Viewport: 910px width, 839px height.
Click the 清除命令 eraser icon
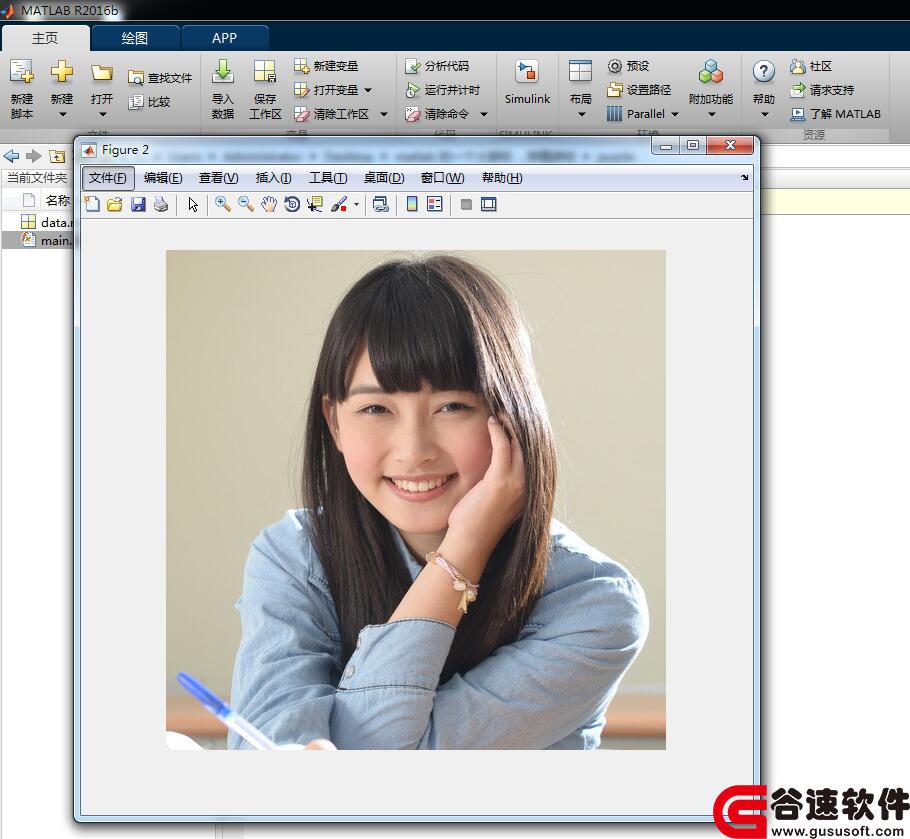click(x=412, y=114)
